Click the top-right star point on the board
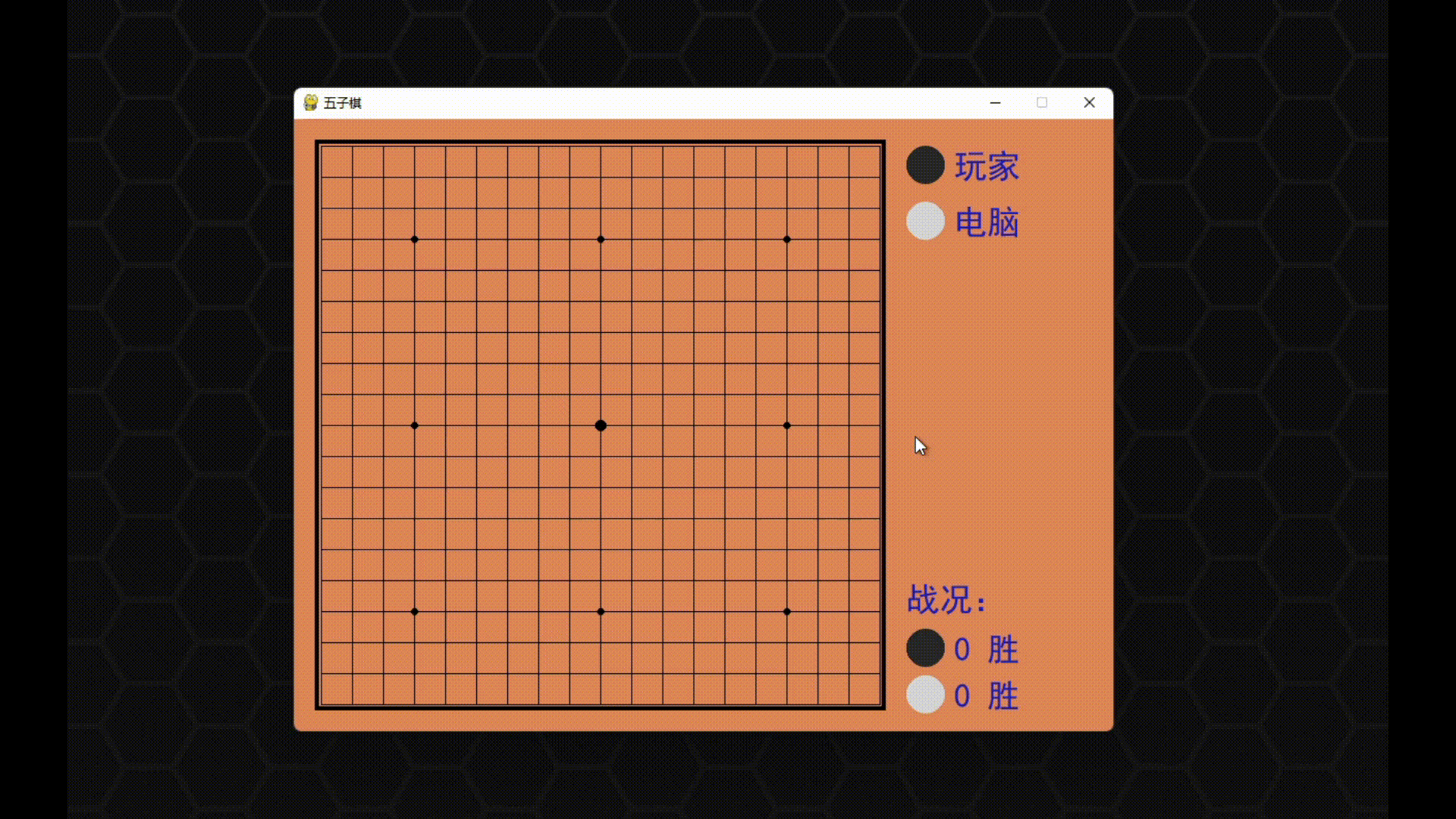Viewport: 1456px width, 819px height. [786, 239]
